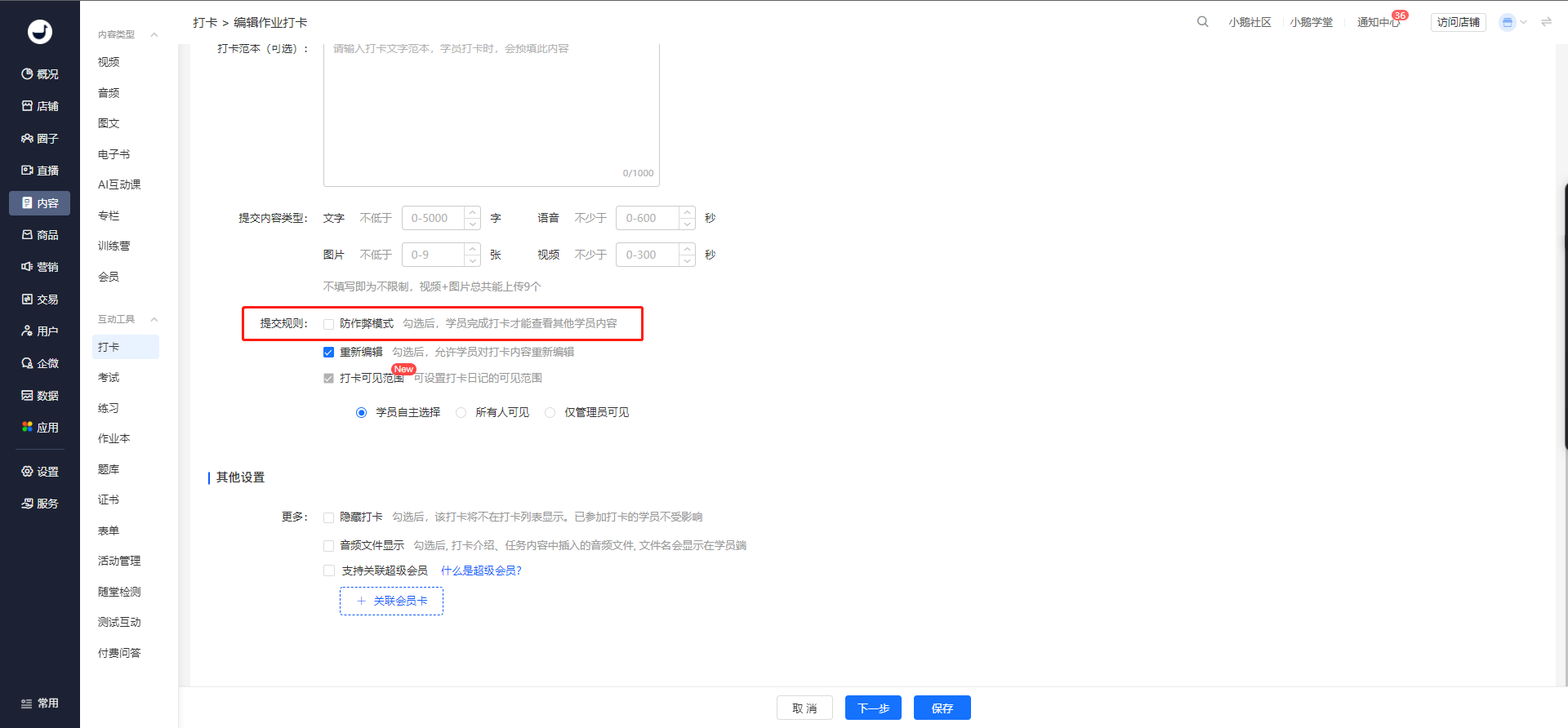Open 训练营 in the side menu
The height and width of the screenshot is (728, 1568).
pyautogui.click(x=114, y=246)
